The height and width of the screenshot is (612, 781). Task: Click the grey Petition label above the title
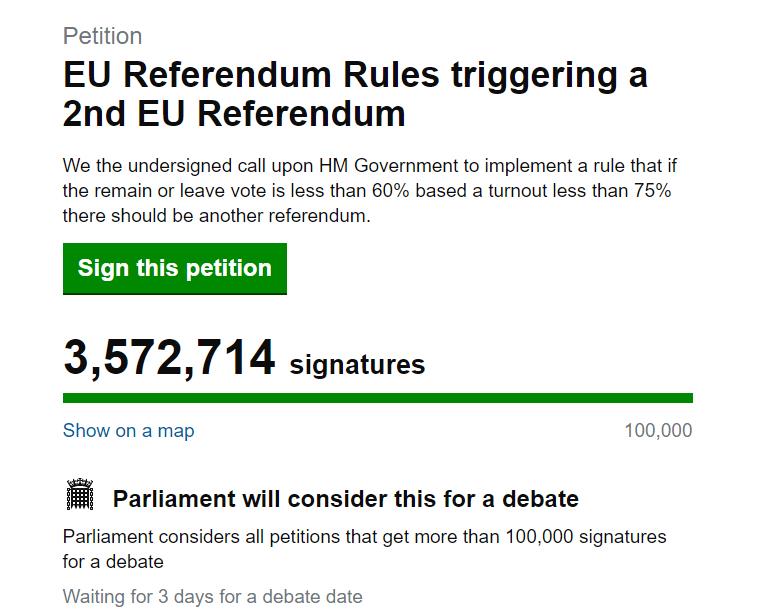pos(102,36)
